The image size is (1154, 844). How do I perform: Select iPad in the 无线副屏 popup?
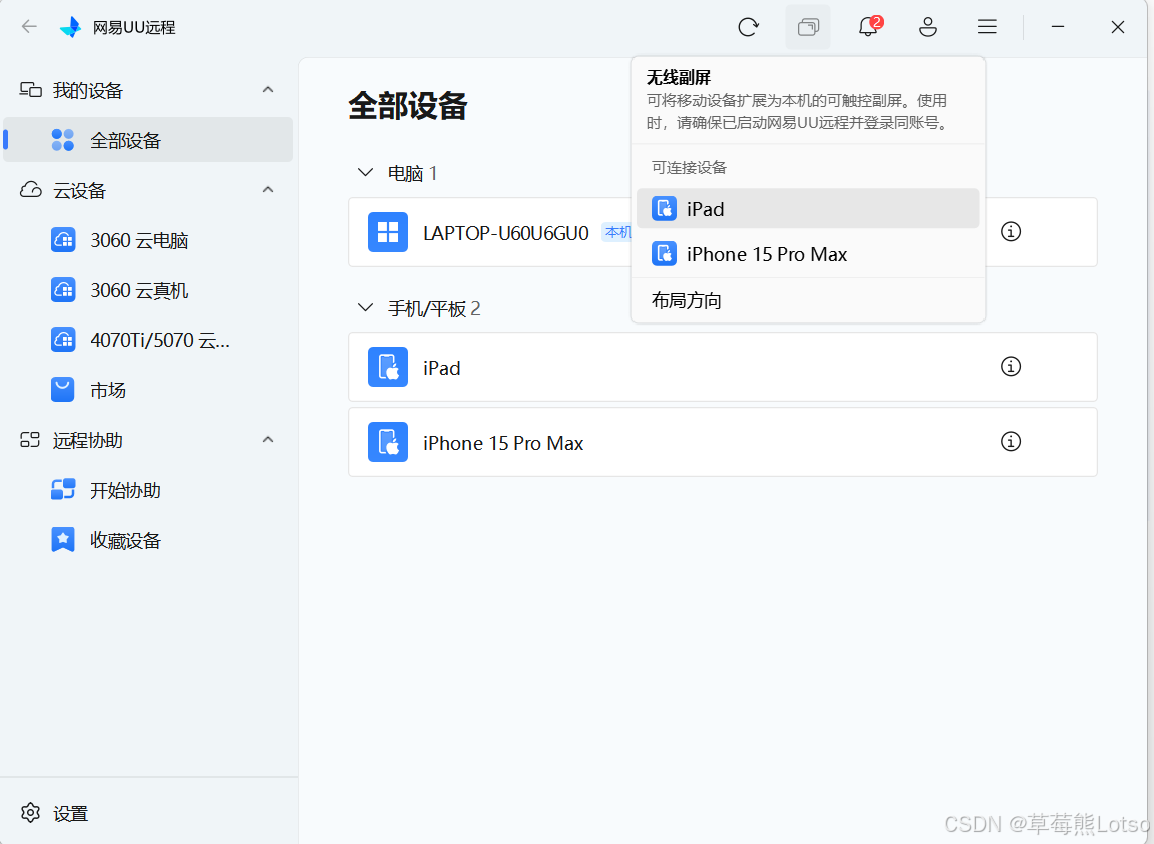point(808,209)
